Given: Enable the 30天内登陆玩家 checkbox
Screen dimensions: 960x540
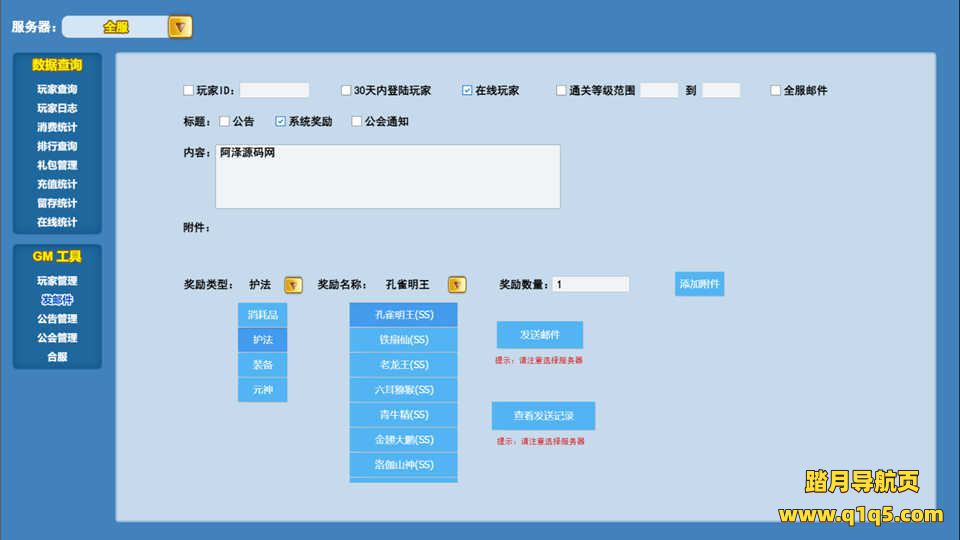Looking at the screenshot, I should [346, 91].
